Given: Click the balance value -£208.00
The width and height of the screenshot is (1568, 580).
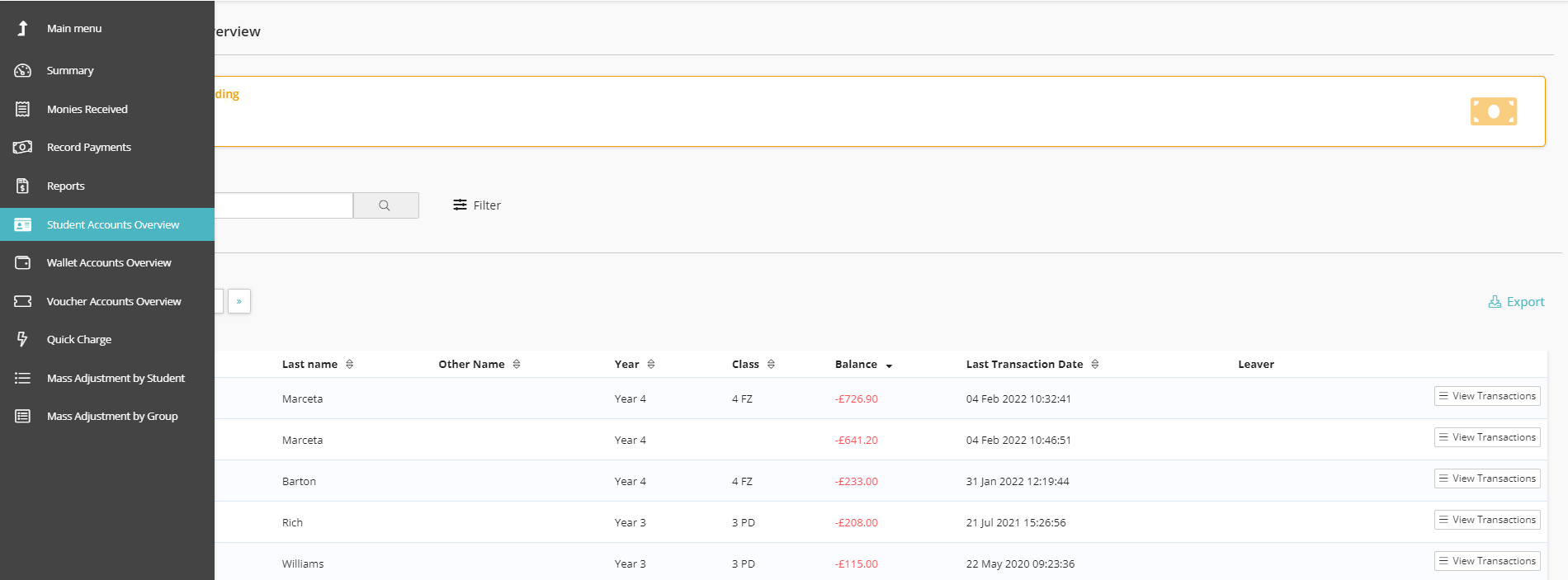Looking at the screenshot, I should (x=857, y=523).
